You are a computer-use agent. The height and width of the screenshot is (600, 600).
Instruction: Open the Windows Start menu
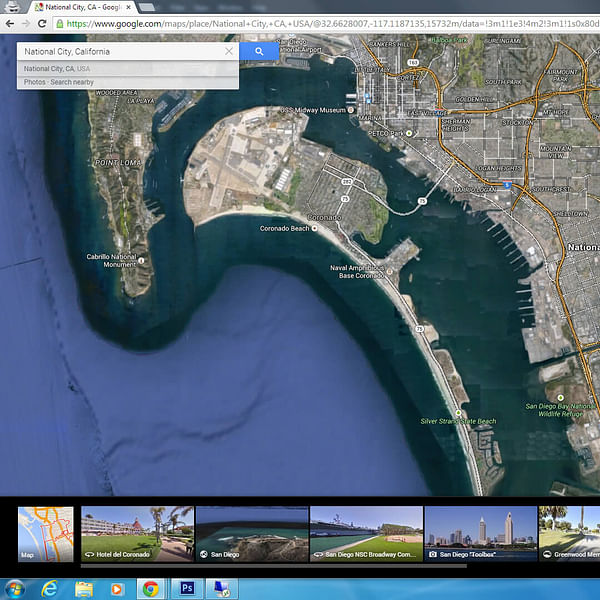(14, 589)
